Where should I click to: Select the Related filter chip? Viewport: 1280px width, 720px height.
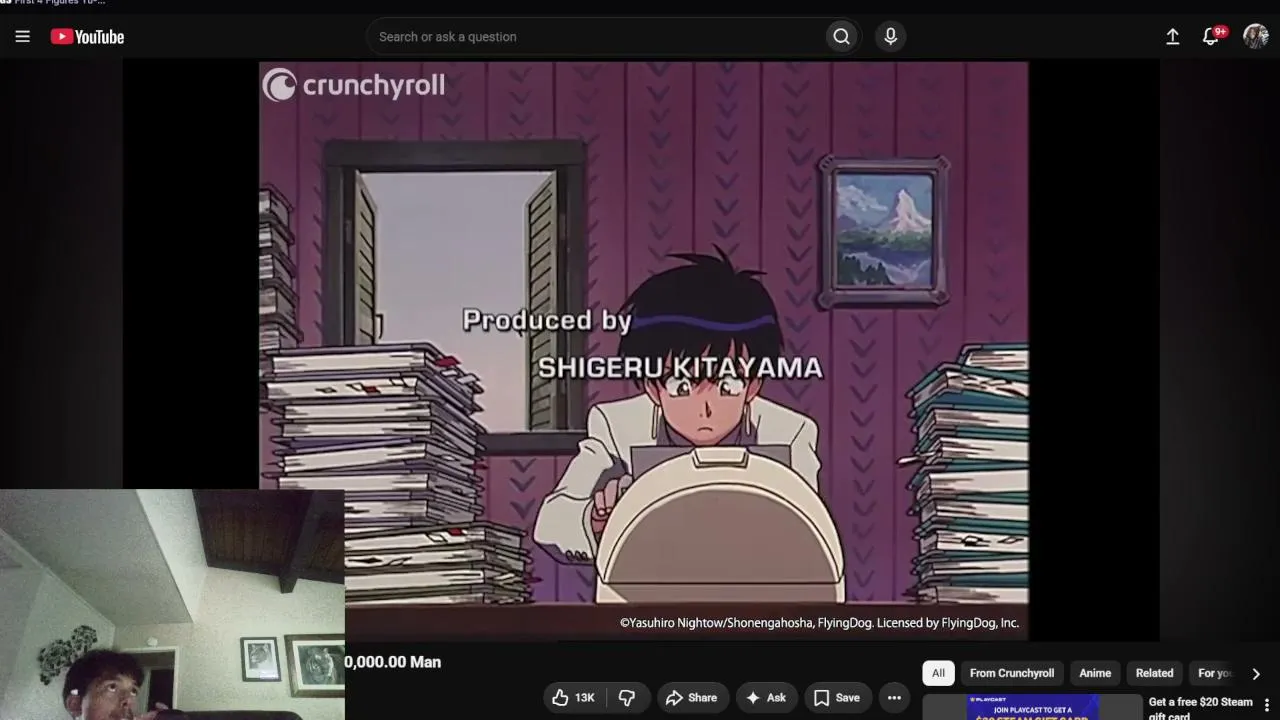[x=1154, y=673]
